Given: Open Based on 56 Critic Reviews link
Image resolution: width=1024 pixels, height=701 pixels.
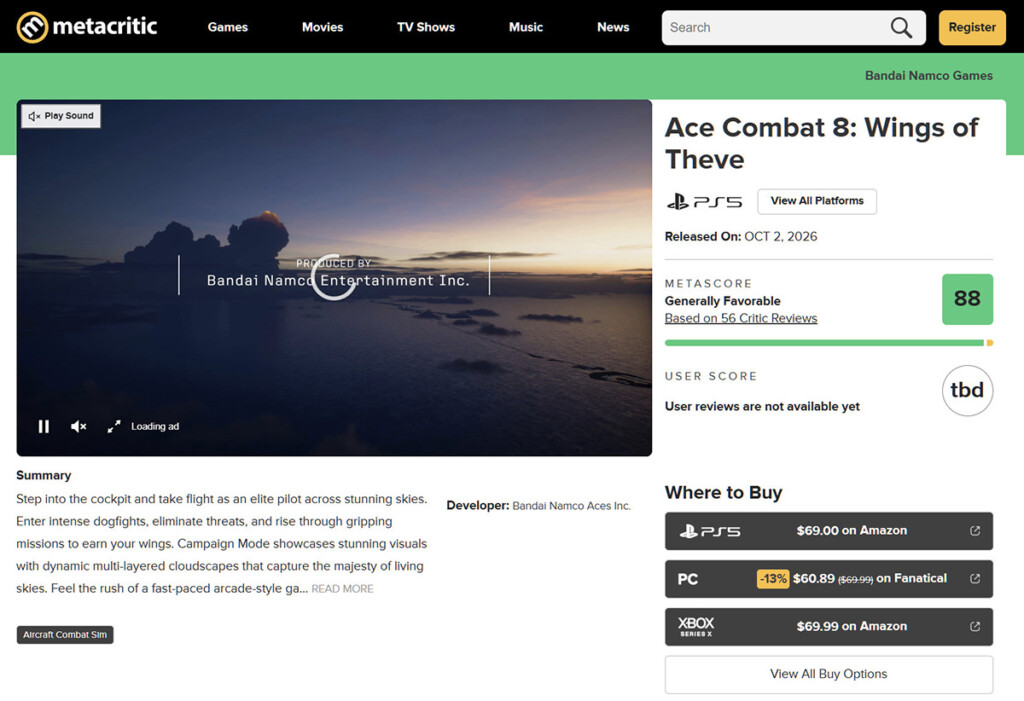Looking at the screenshot, I should coord(741,318).
